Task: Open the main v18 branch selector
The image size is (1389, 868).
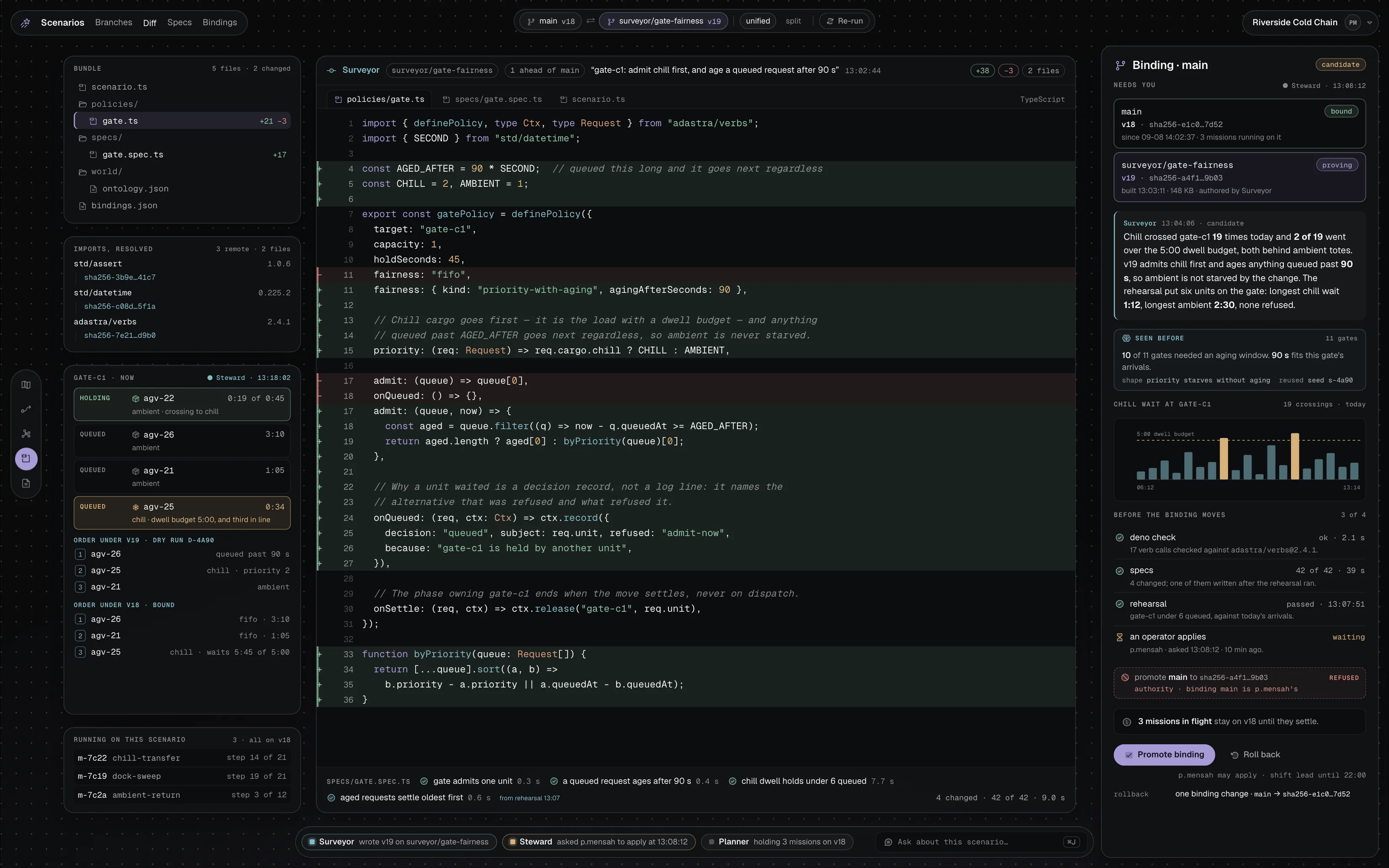Action: pyautogui.click(x=551, y=21)
